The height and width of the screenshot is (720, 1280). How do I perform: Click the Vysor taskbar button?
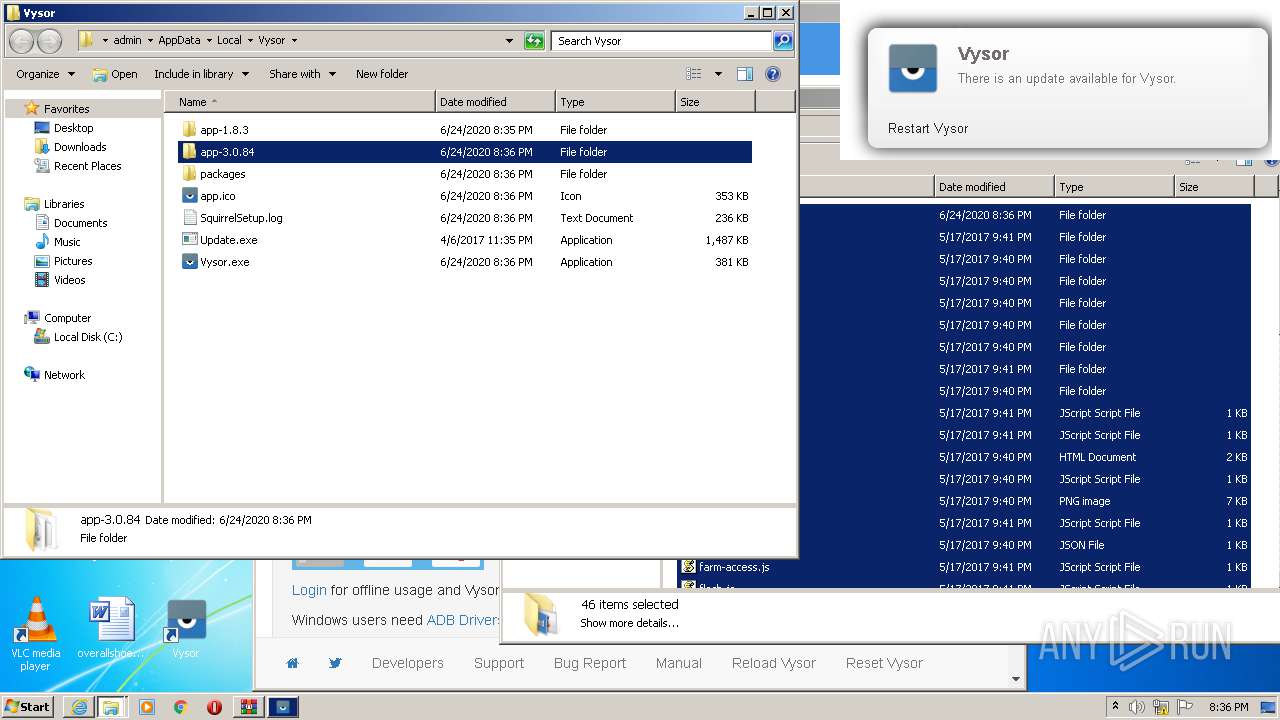point(283,707)
